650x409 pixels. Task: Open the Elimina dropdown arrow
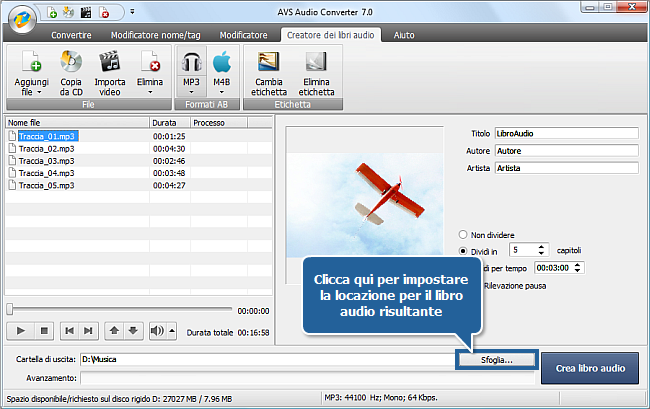(x=150, y=91)
